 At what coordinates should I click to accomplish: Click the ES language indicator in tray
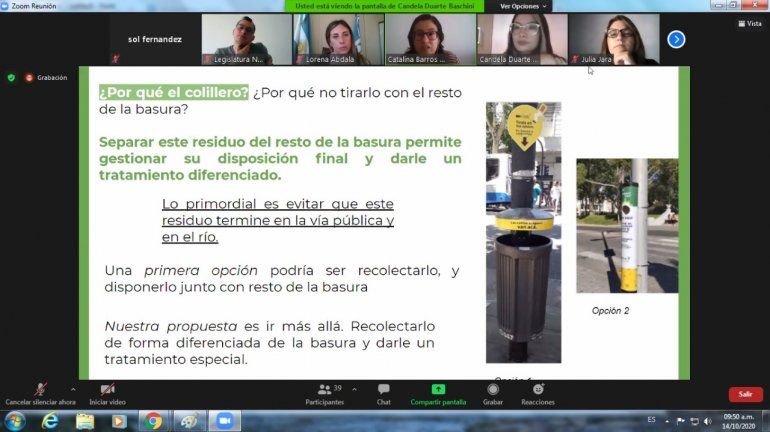651,421
